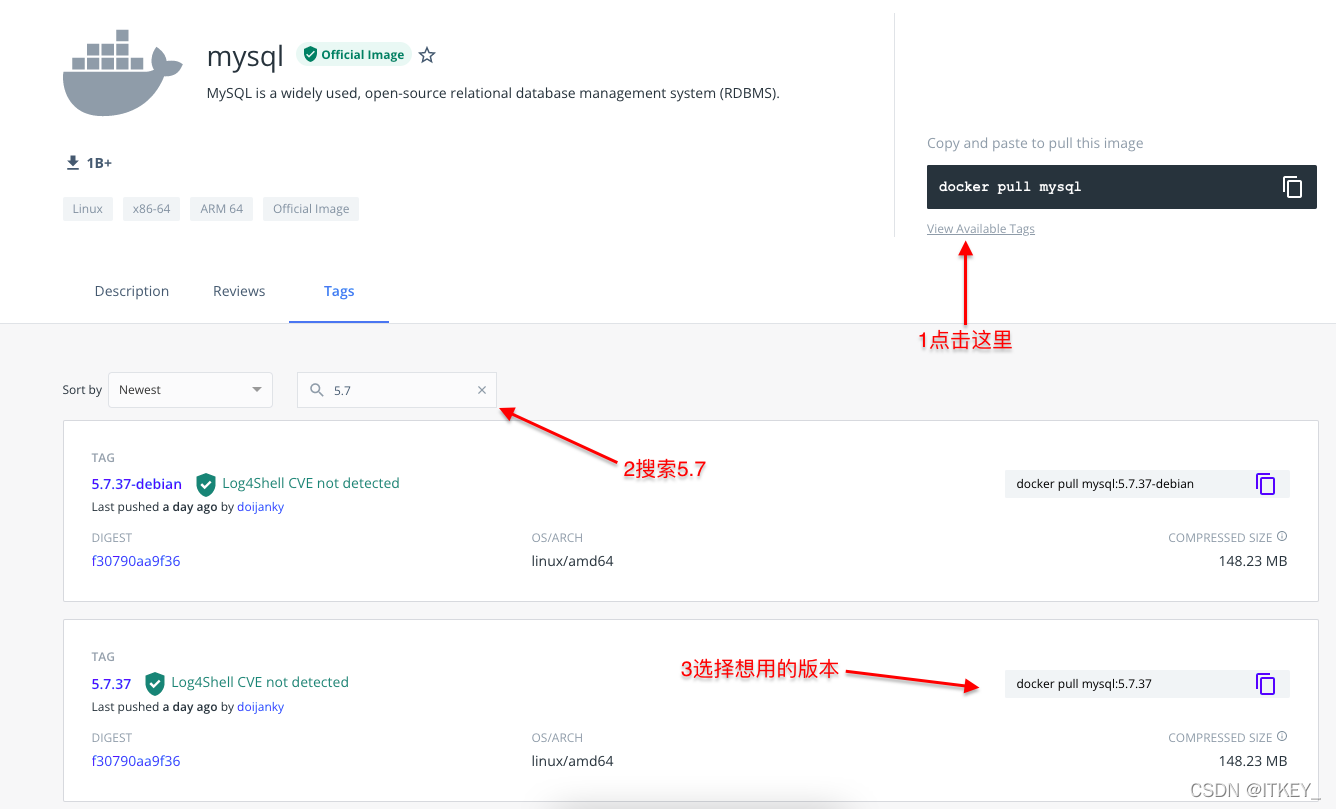Switch to the Reviews tab

point(239,291)
